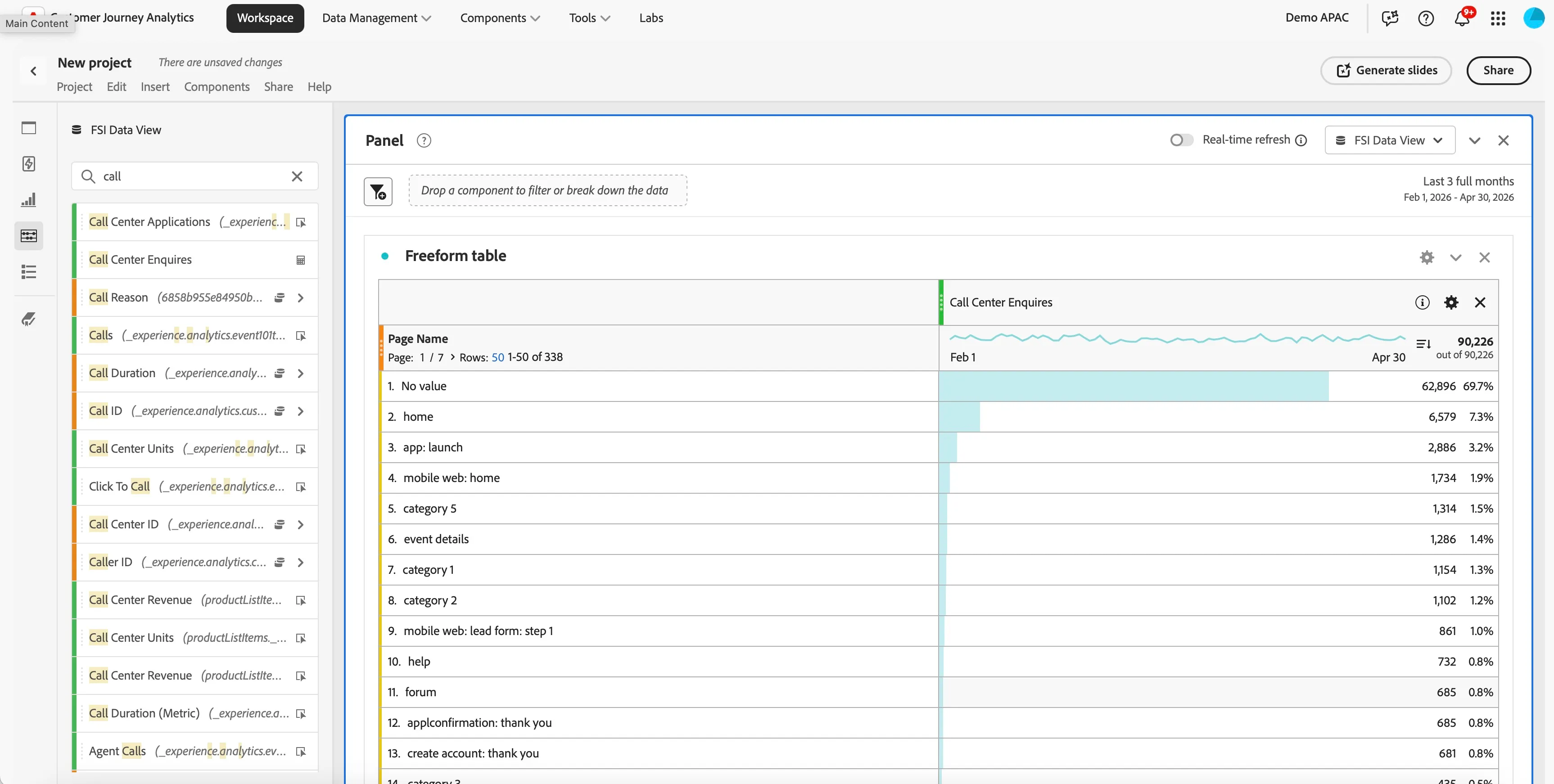
Task: Open the Insert menu
Action: 155,87
